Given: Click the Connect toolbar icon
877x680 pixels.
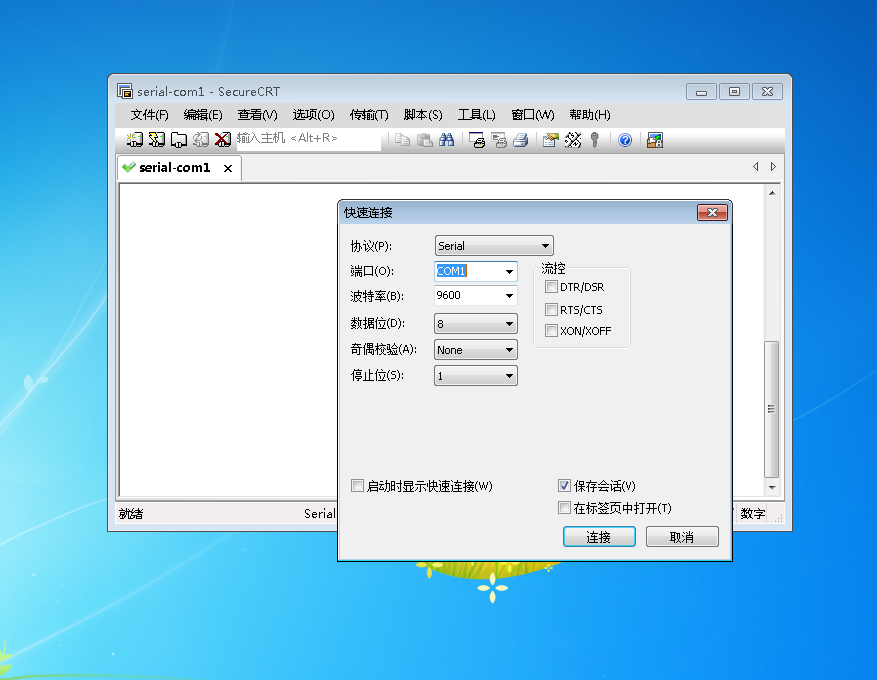Looking at the screenshot, I should [134, 139].
